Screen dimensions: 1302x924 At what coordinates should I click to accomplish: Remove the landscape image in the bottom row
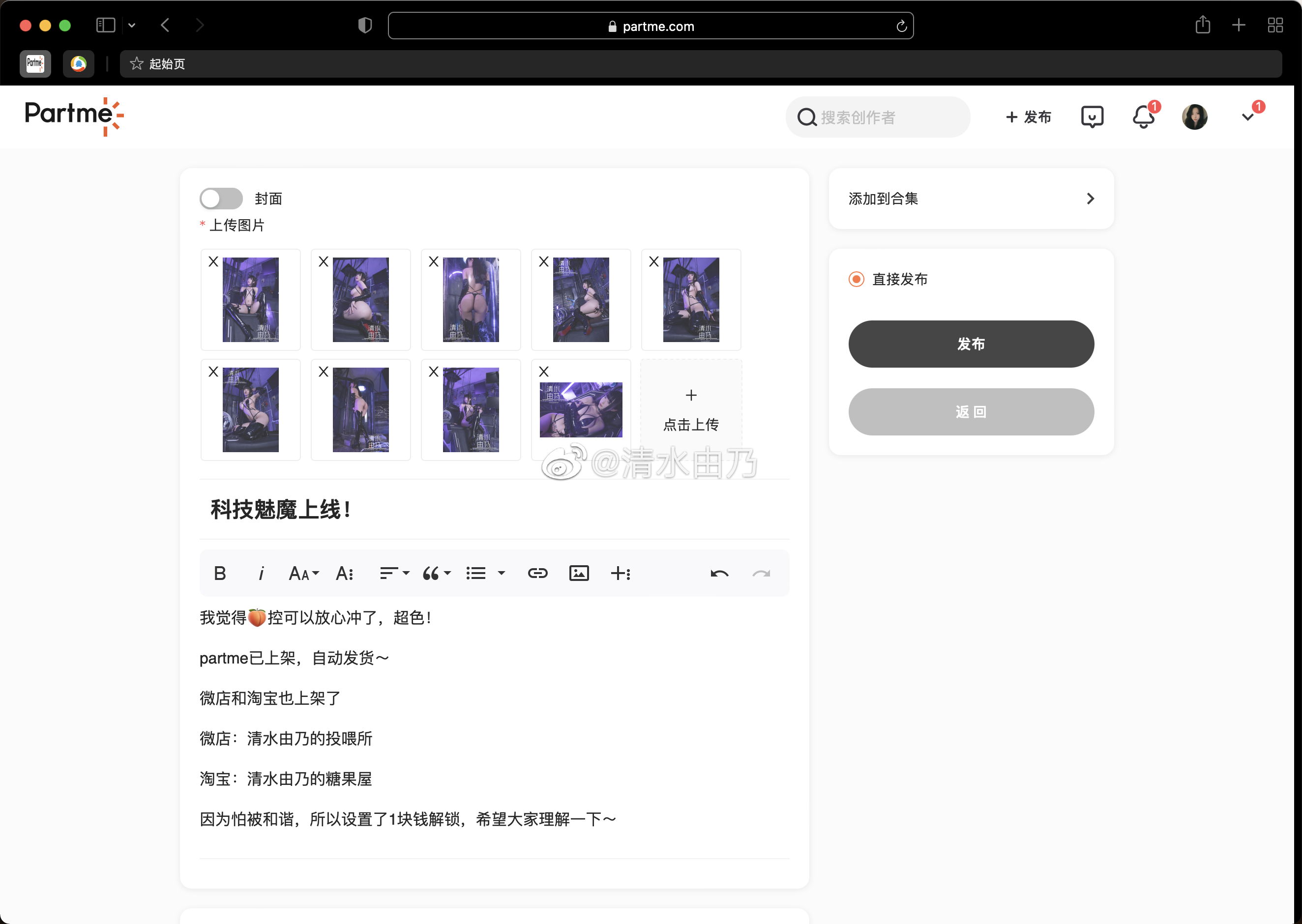pos(544,372)
